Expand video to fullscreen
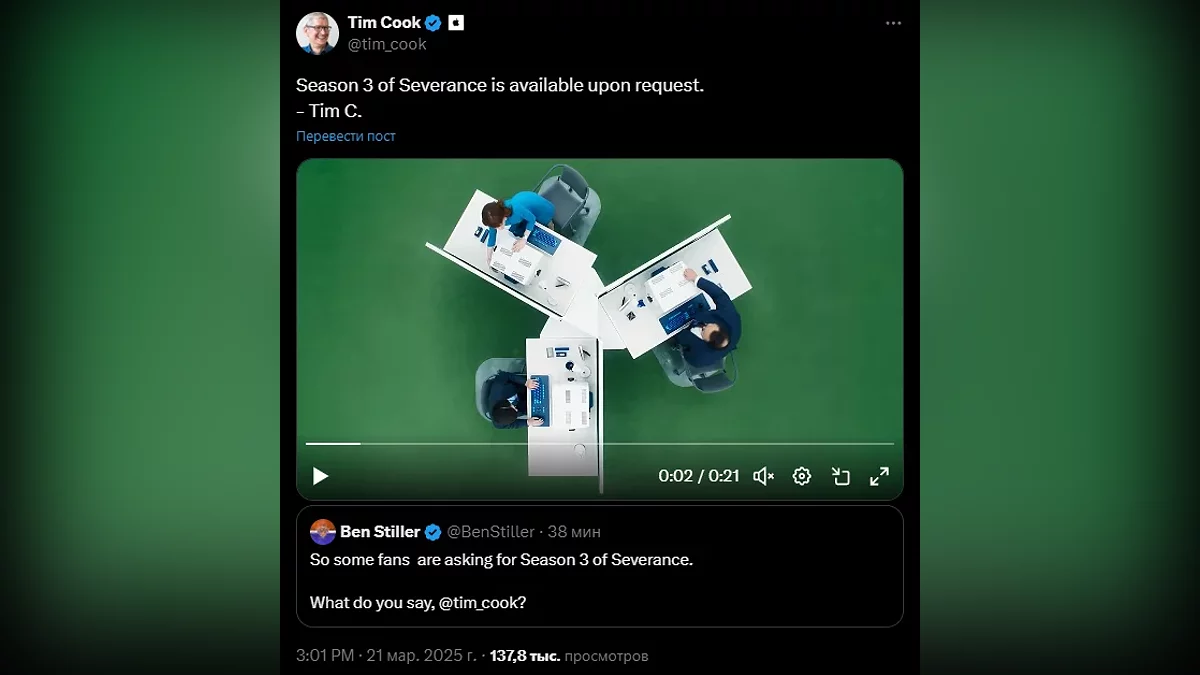 click(879, 476)
